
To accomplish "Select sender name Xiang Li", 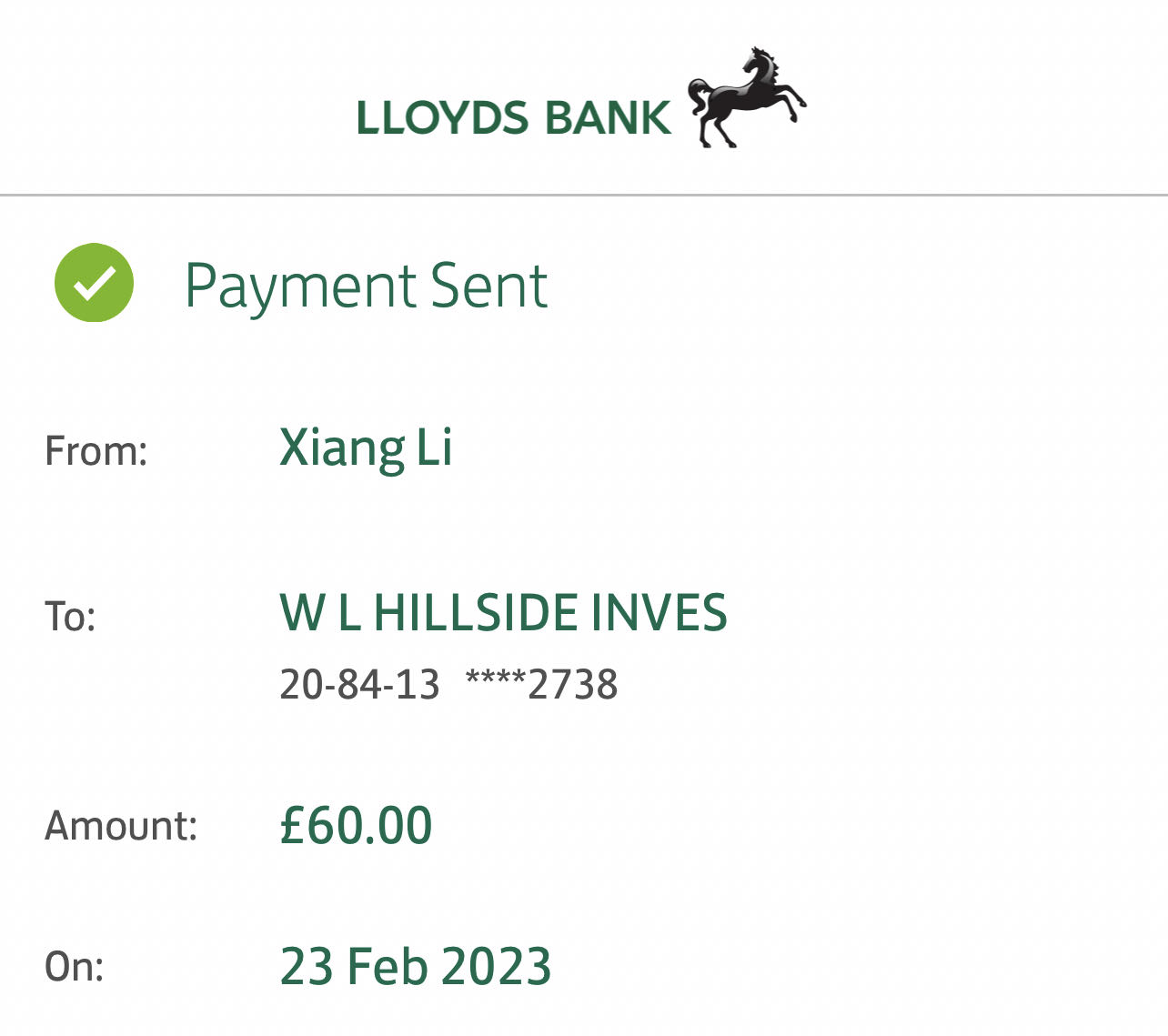I will point(366,448).
